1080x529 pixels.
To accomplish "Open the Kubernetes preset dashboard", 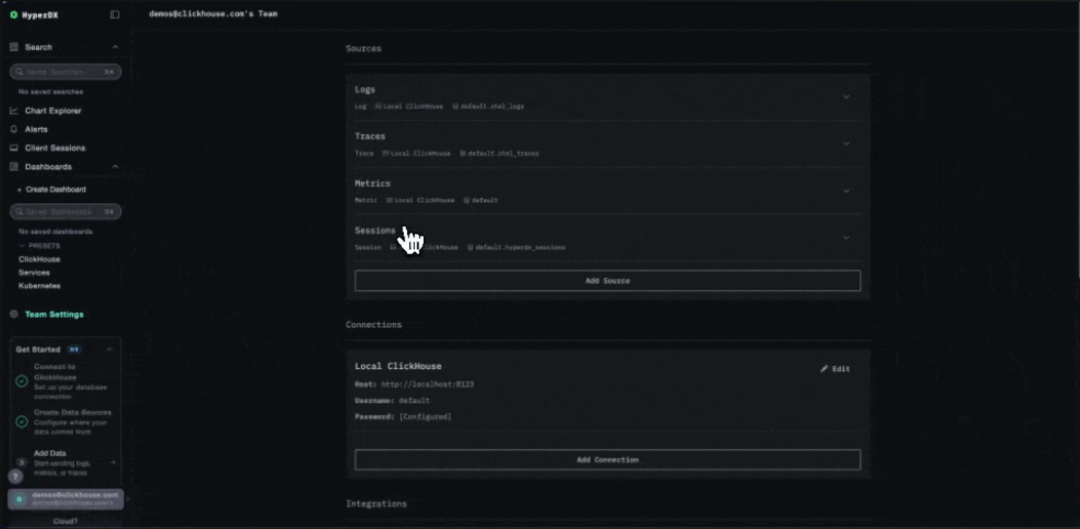I will pos(39,285).
